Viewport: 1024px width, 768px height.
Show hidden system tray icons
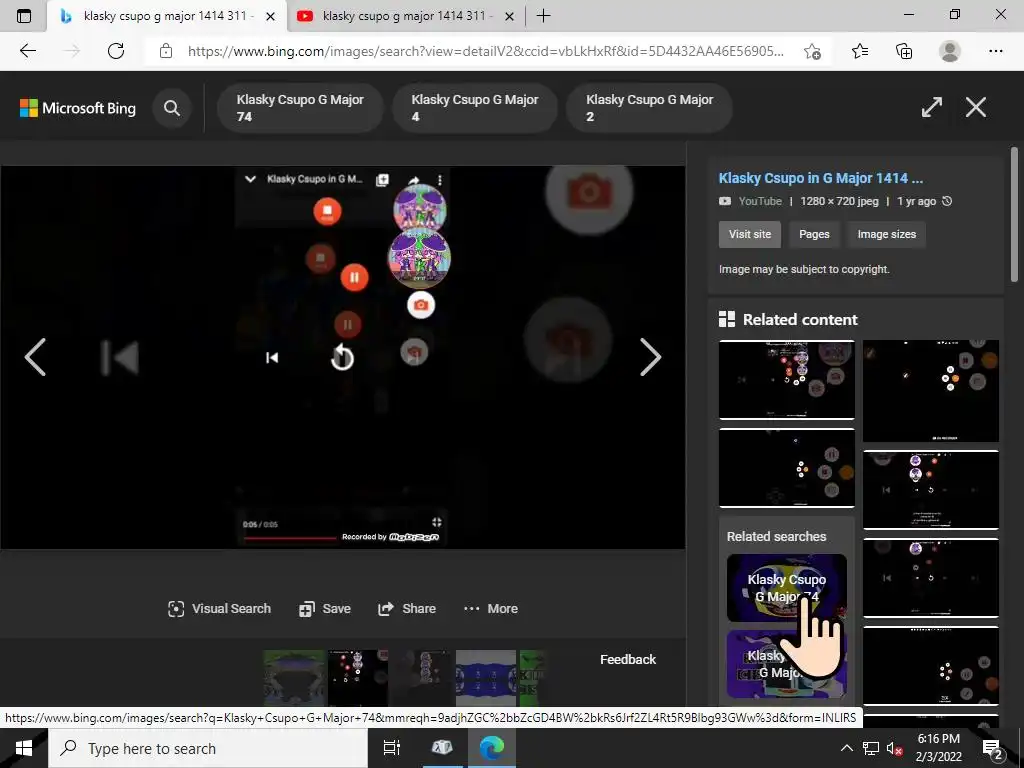click(846, 748)
